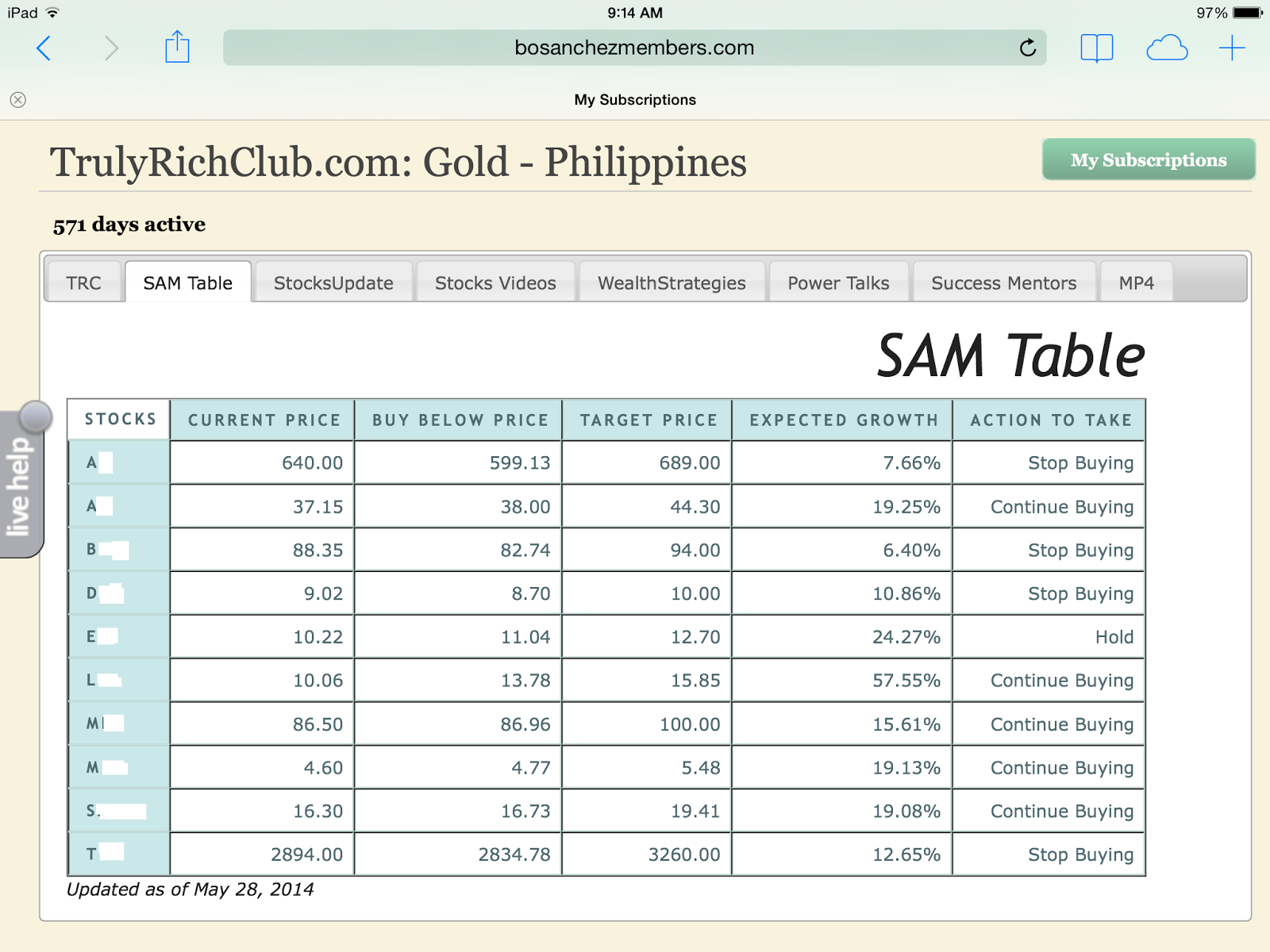The image size is (1270, 952).
Task: Select expected growth 57.55% cell
Action: point(843,681)
